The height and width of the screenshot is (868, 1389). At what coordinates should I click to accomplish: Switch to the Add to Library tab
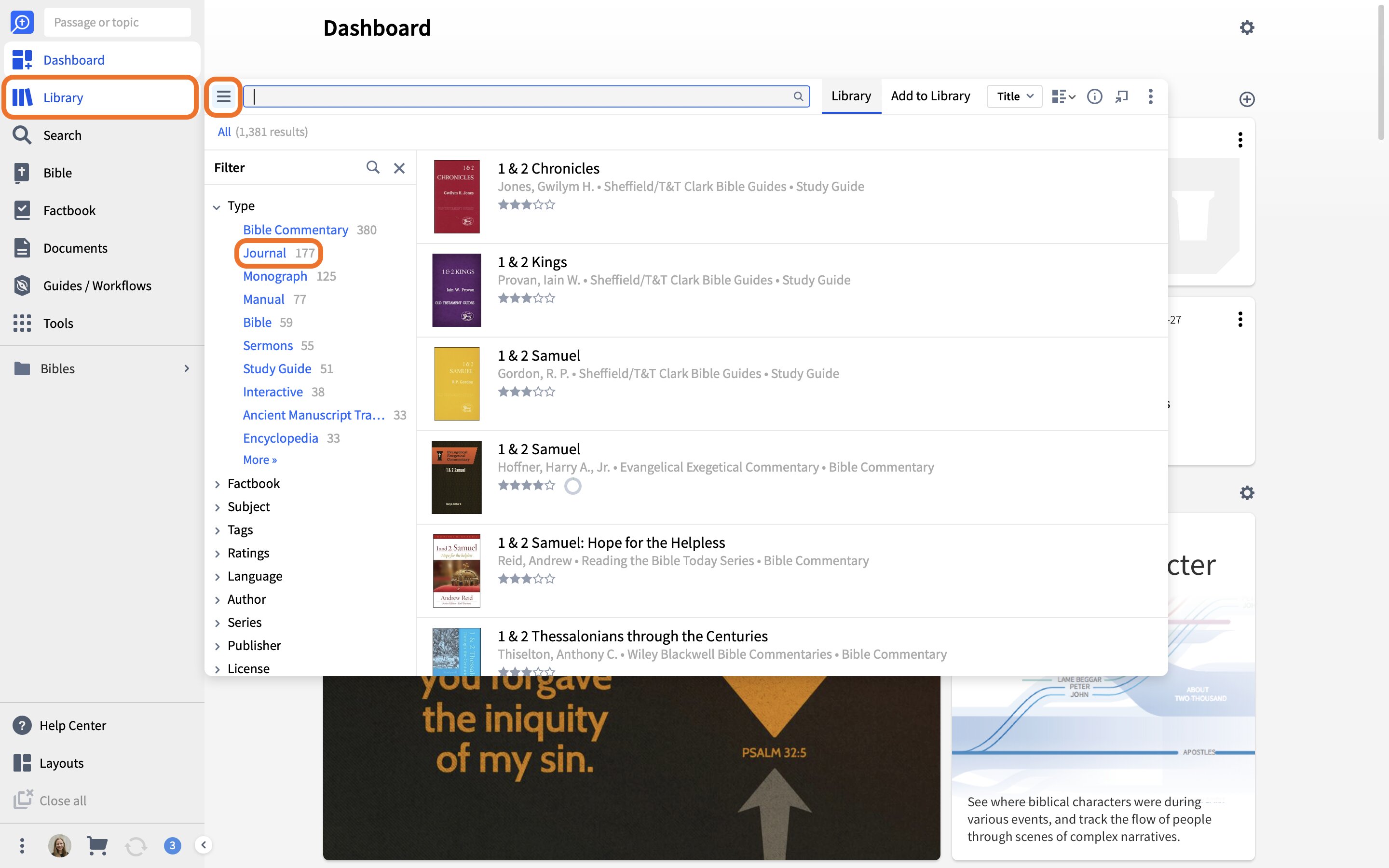930,96
